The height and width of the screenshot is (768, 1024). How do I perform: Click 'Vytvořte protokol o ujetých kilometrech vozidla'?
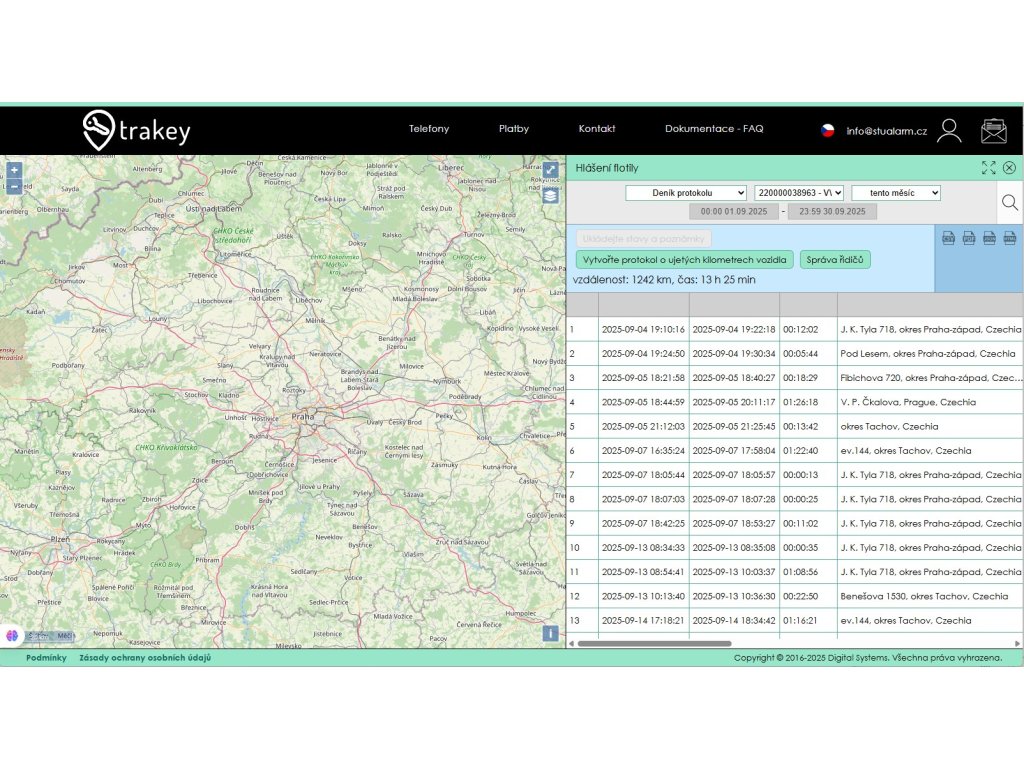pos(685,260)
